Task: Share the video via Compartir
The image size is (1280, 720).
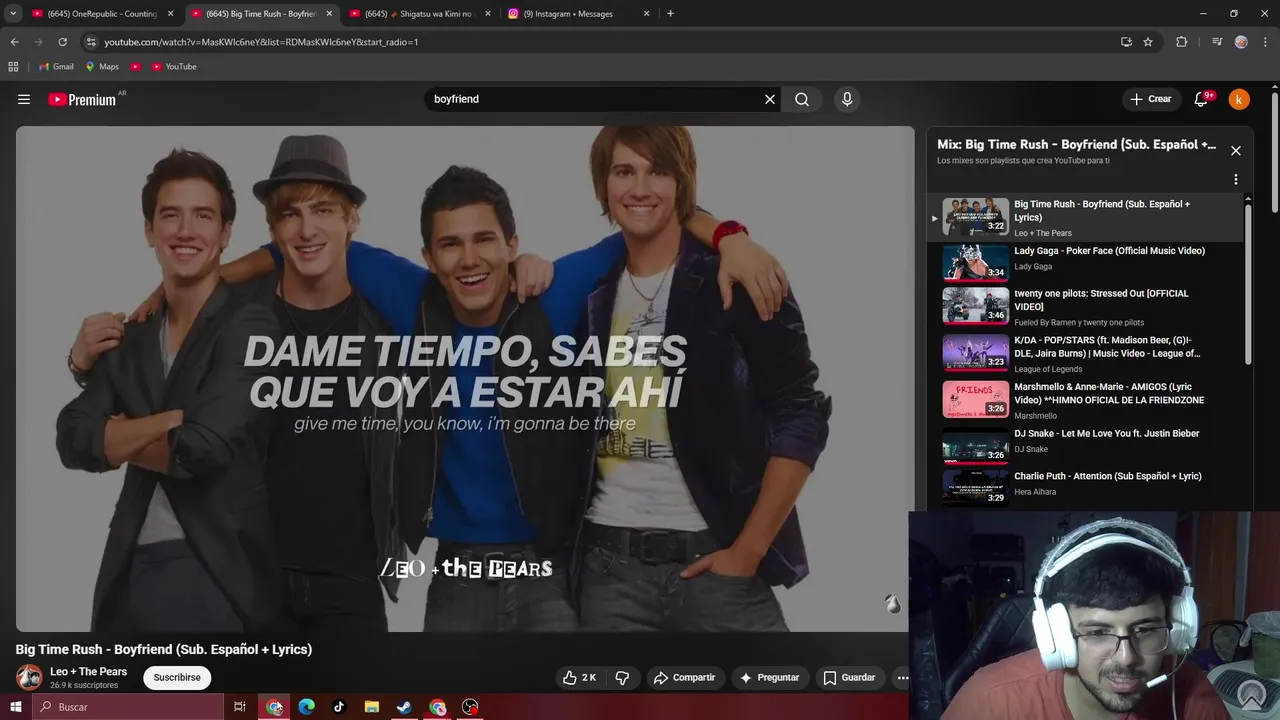Action: (685, 677)
